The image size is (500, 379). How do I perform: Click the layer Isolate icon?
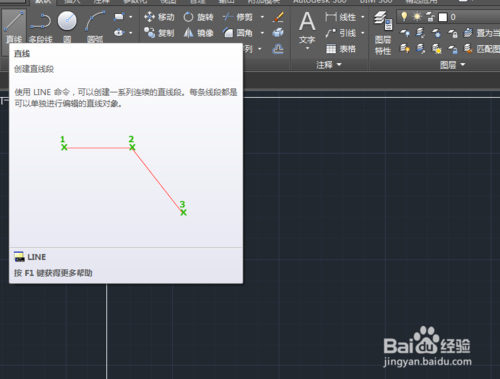(421, 33)
